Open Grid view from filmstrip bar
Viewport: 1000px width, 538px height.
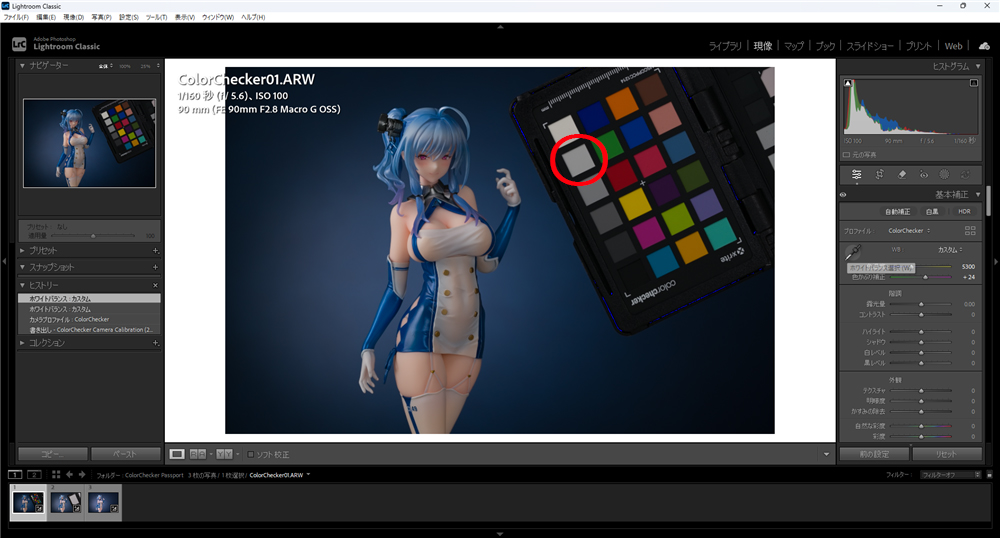point(56,474)
